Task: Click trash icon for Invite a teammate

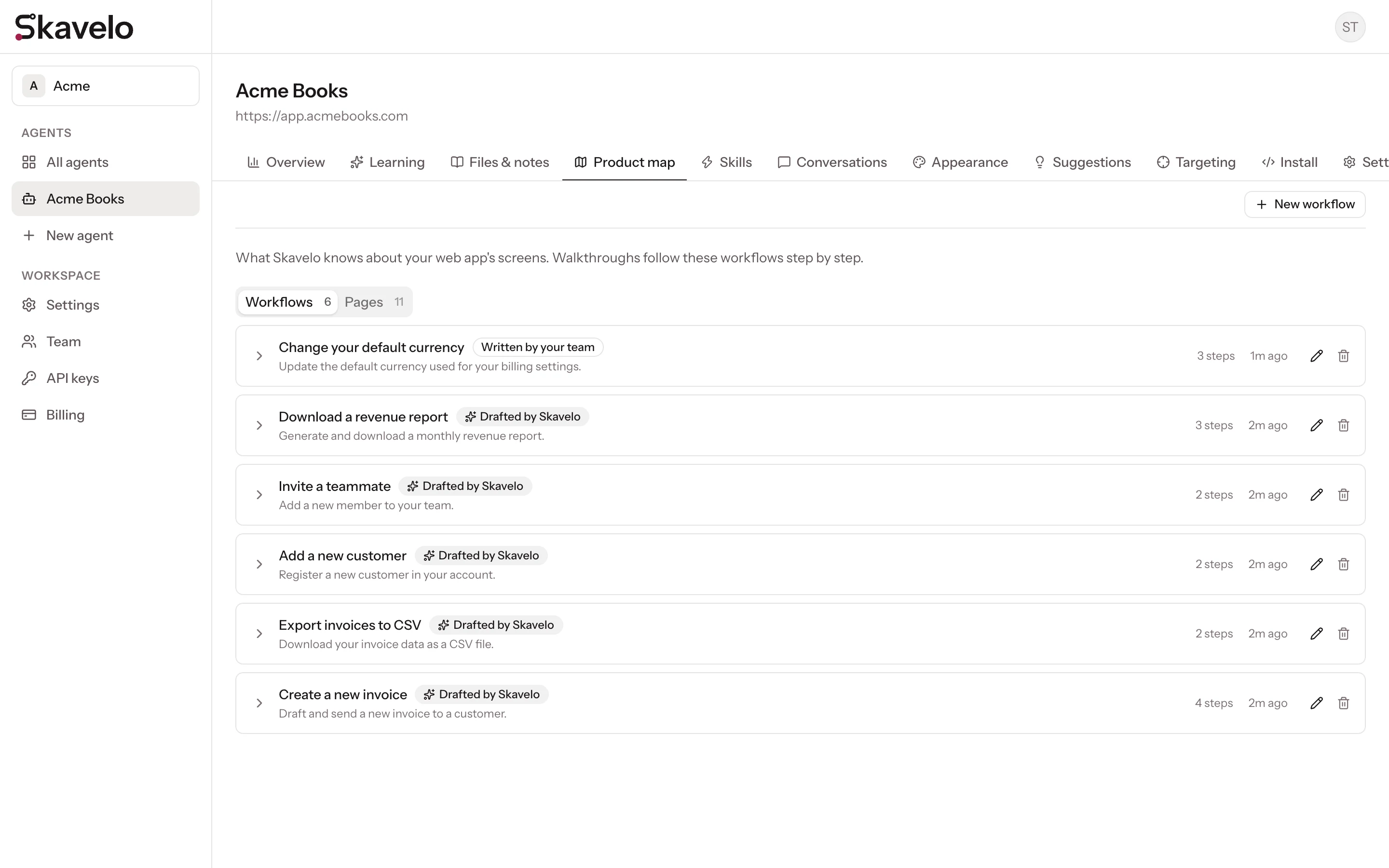Action: coord(1344,495)
